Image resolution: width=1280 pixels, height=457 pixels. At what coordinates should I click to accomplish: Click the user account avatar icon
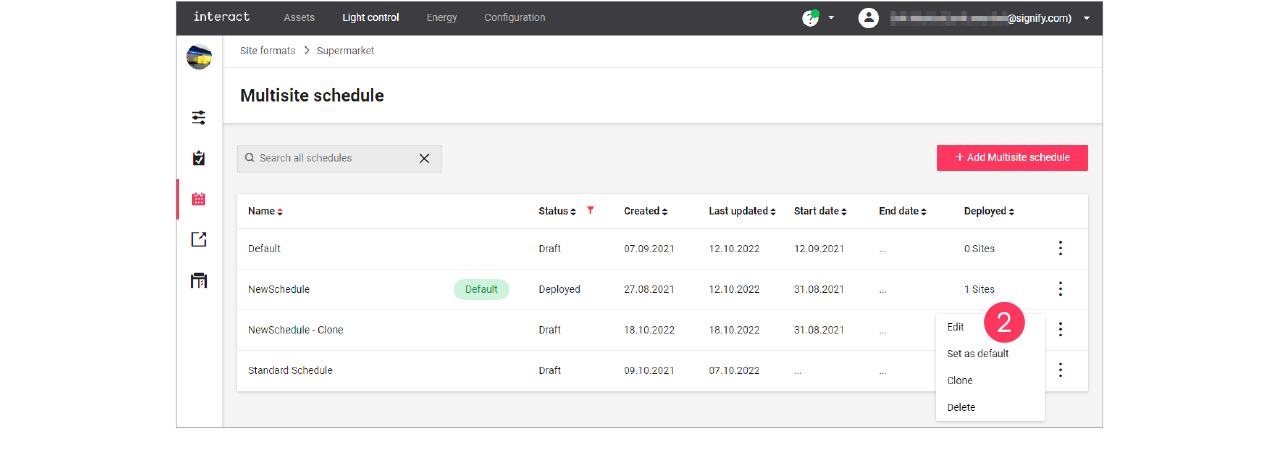(x=868, y=18)
